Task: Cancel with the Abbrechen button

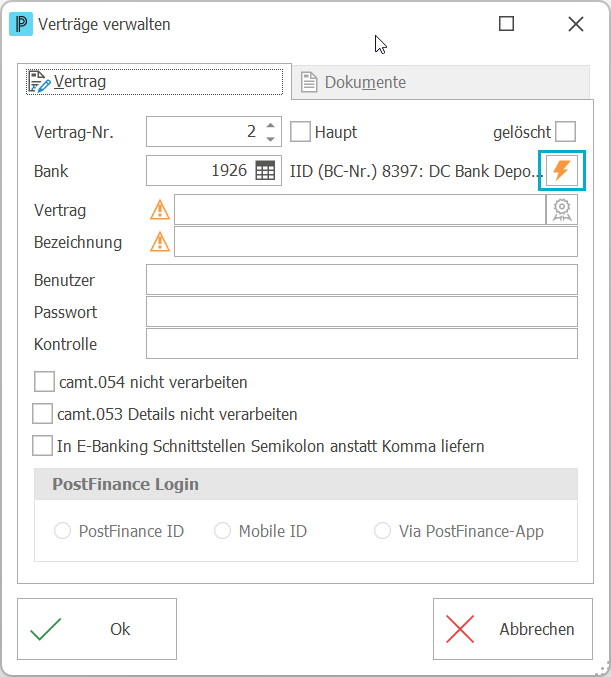Action: click(513, 629)
